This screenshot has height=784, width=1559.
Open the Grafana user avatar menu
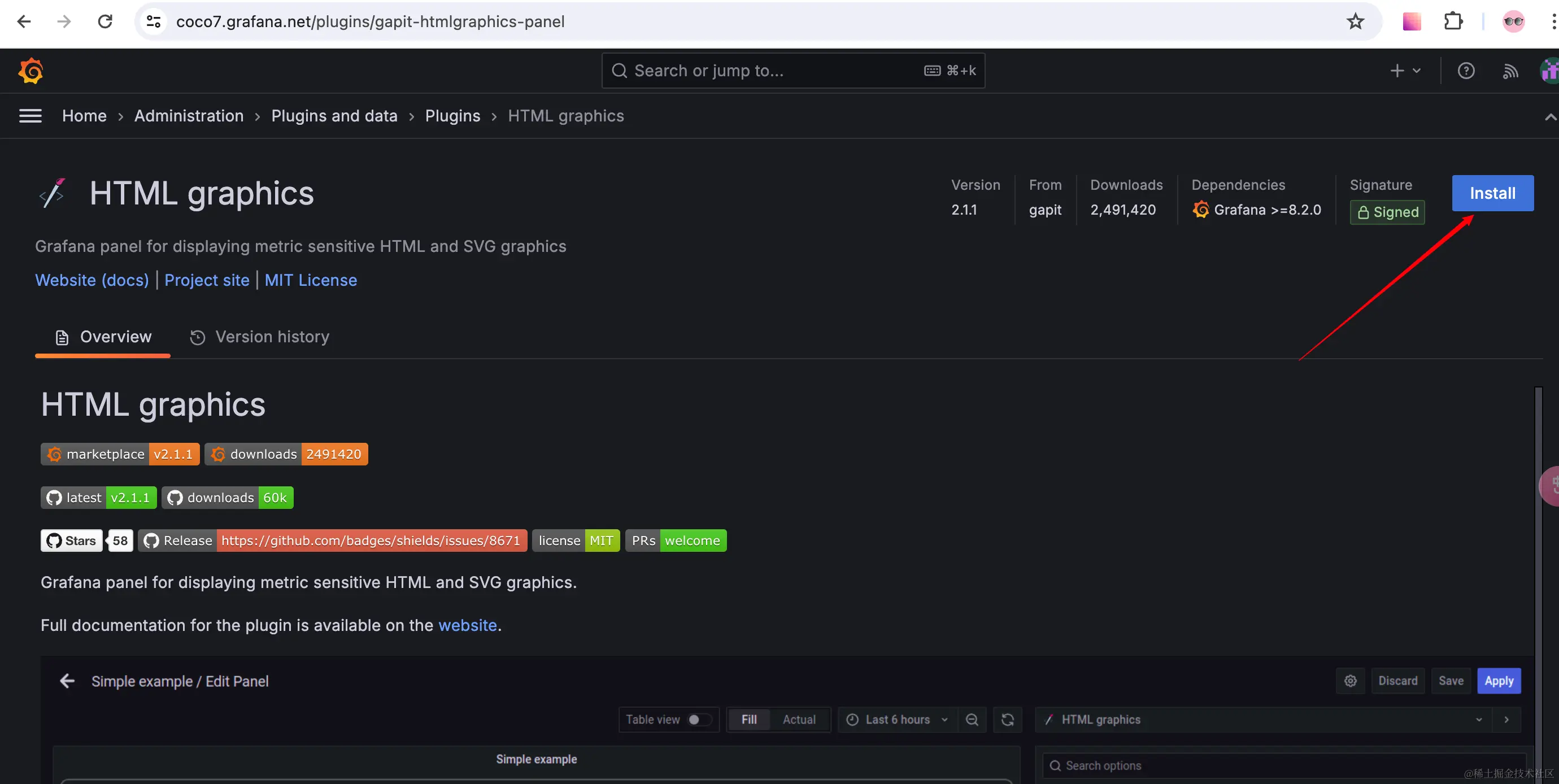click(1549, 71)
